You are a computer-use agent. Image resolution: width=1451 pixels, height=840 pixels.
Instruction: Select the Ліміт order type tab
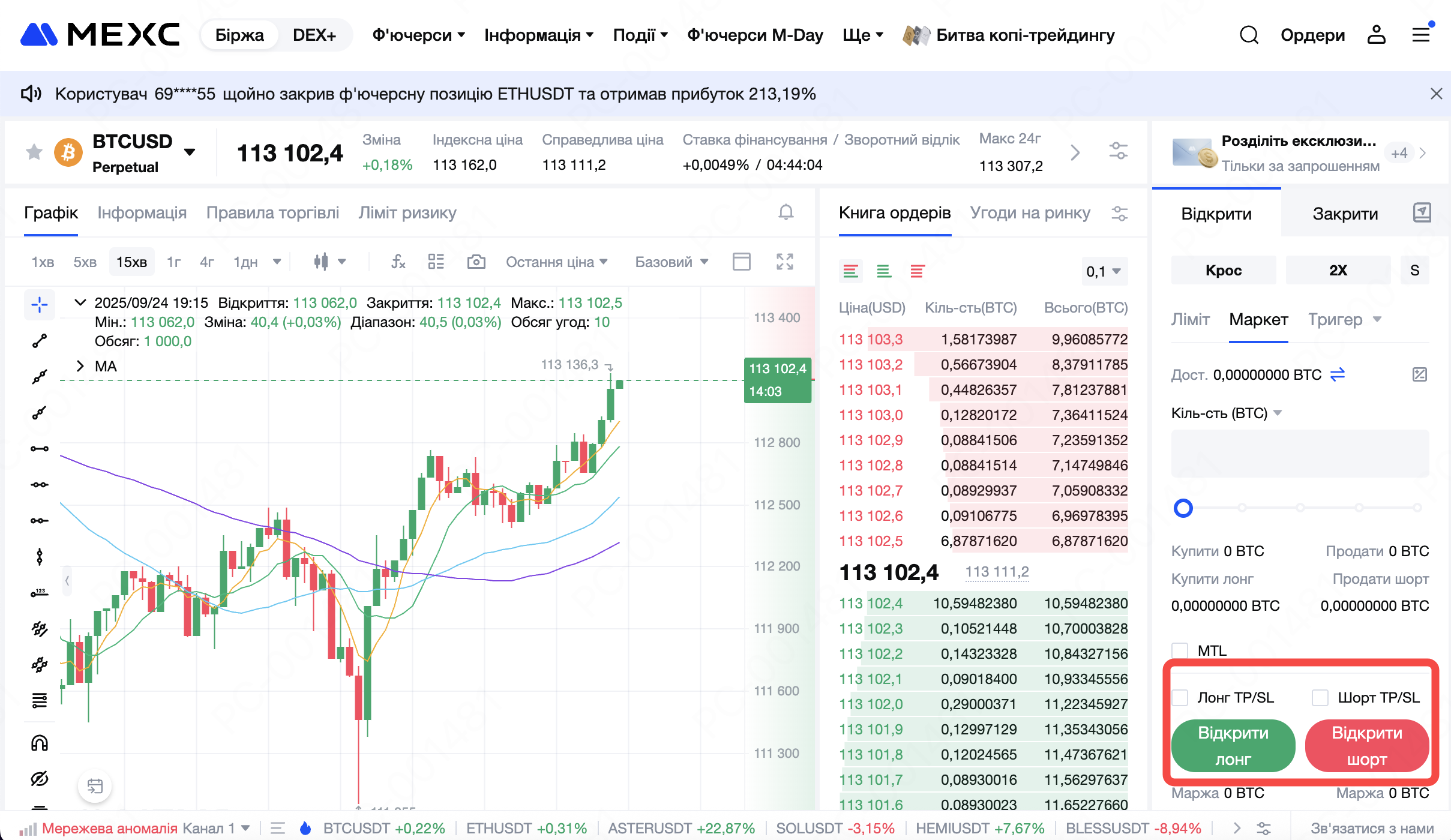1190,320
